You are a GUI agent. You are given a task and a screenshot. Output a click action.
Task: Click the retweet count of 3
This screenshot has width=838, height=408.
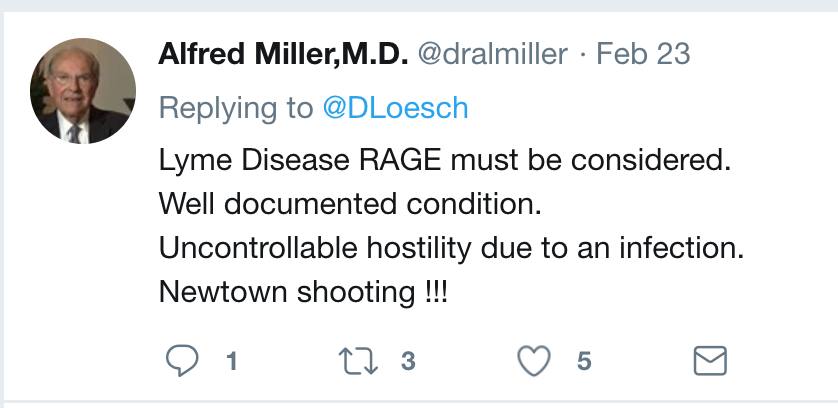tap(408, 361)
